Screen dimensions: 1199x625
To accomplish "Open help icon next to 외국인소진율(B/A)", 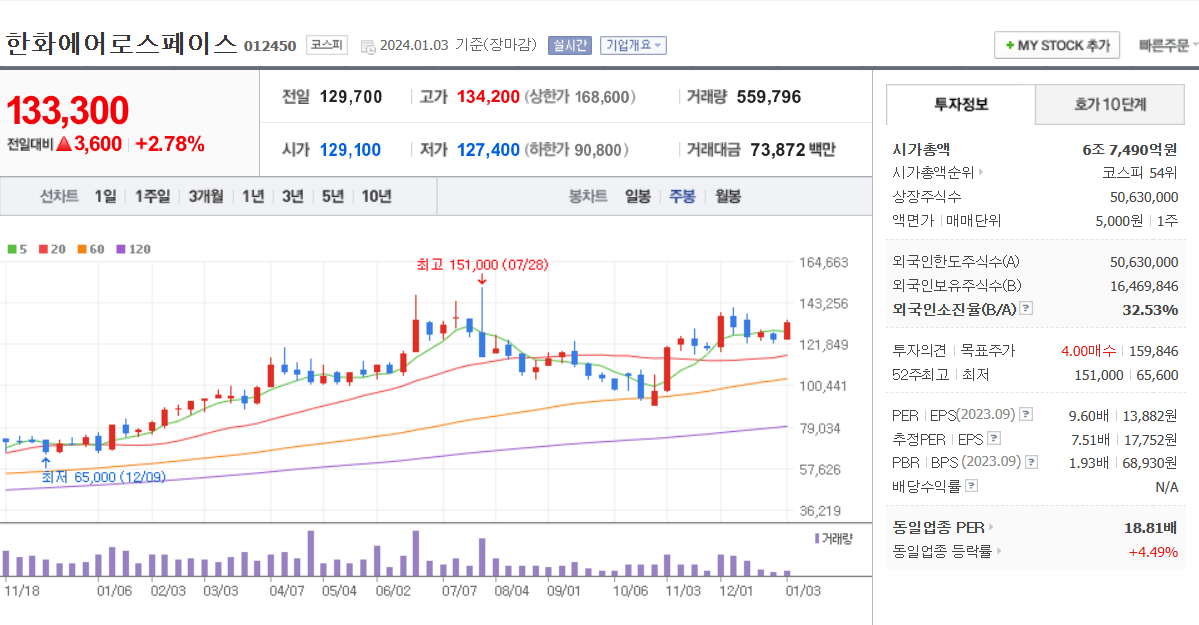I will coord(1026,308).
